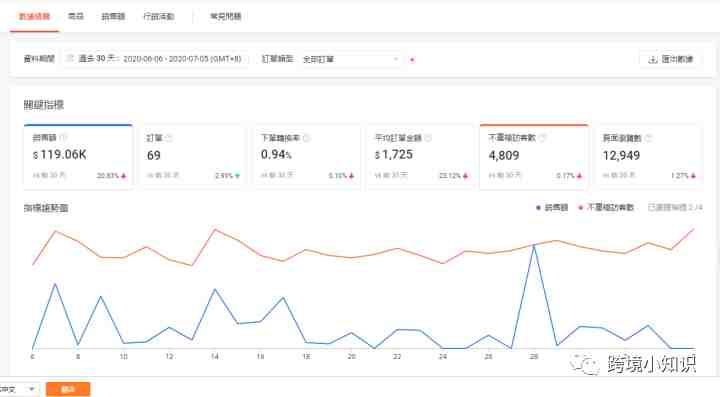Image resolution: width=720 pixels, height=397 pixels.
Task: Expand the language selector at bottom left
Action: (19, 389)
